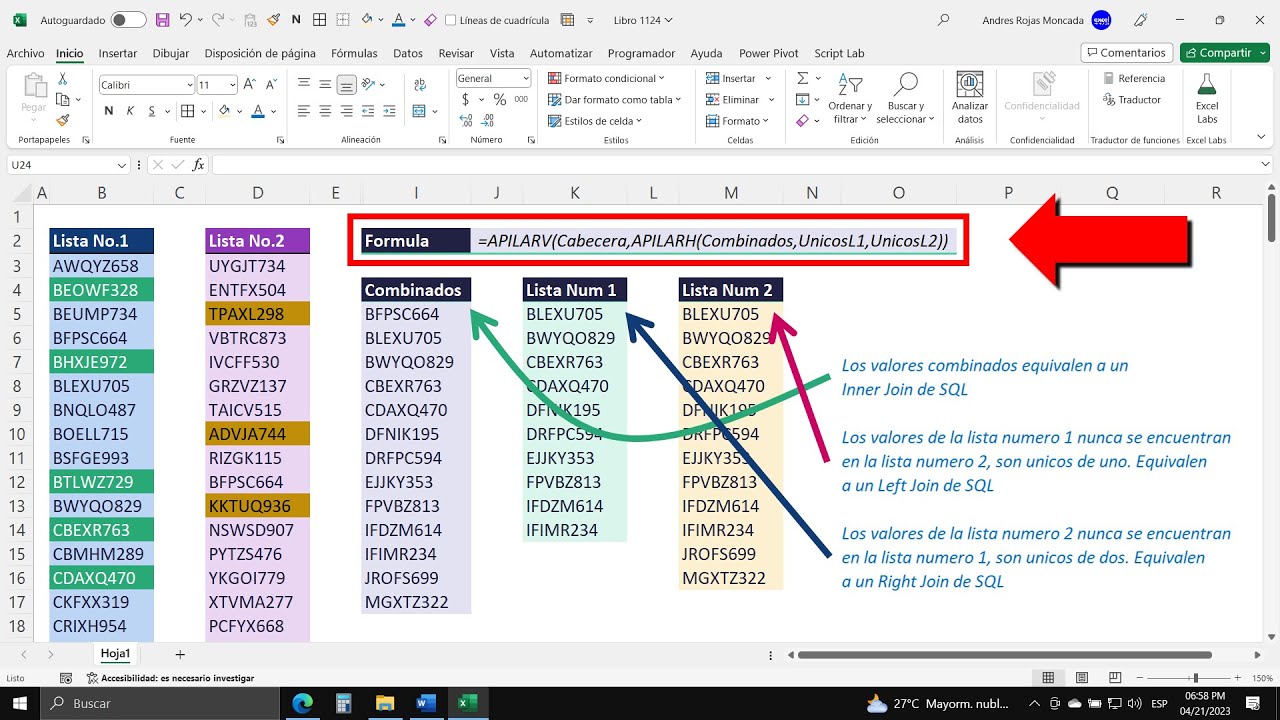Open the search magnifier in the title bar
Viewport: 1280px width, 720px height.
tap(943, 19)
